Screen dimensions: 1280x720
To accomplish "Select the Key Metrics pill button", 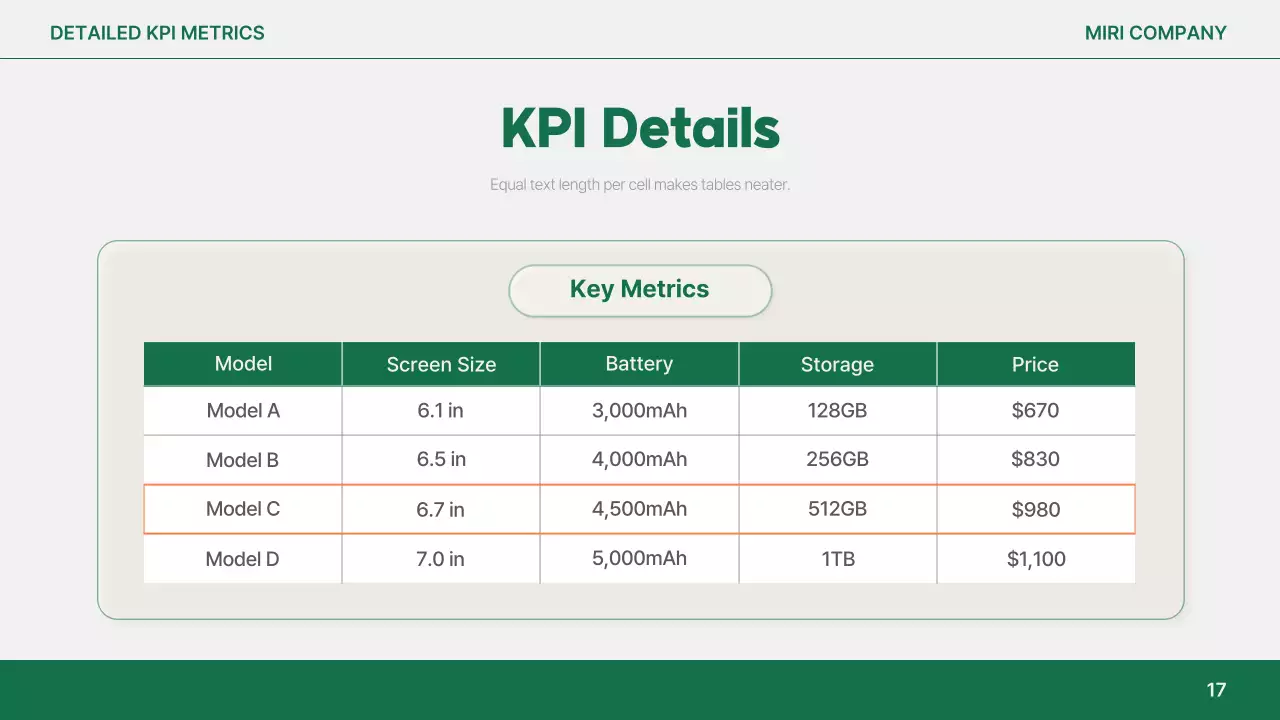I will tap(640, 290).
